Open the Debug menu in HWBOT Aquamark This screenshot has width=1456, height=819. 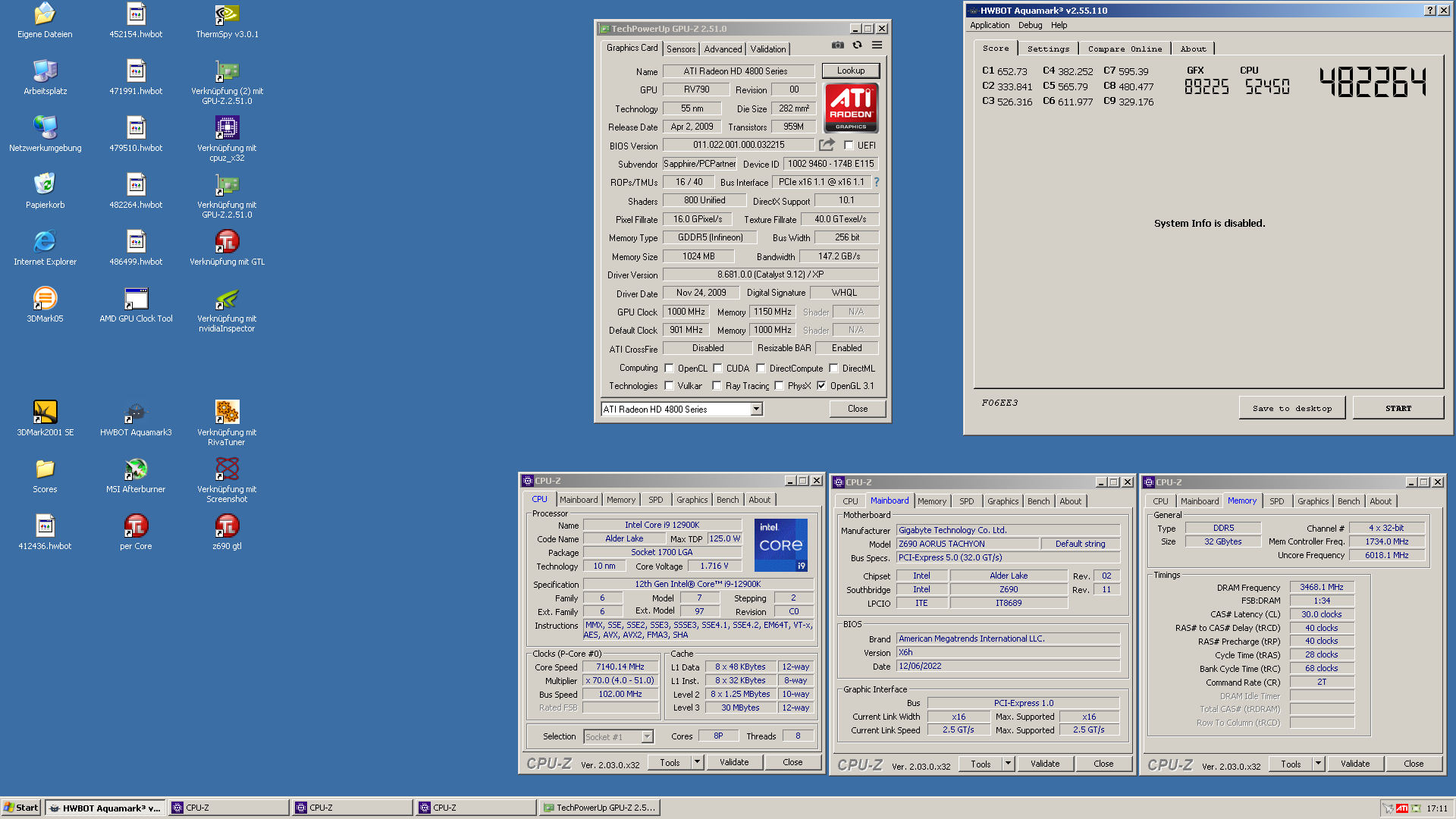[1030, 25]
